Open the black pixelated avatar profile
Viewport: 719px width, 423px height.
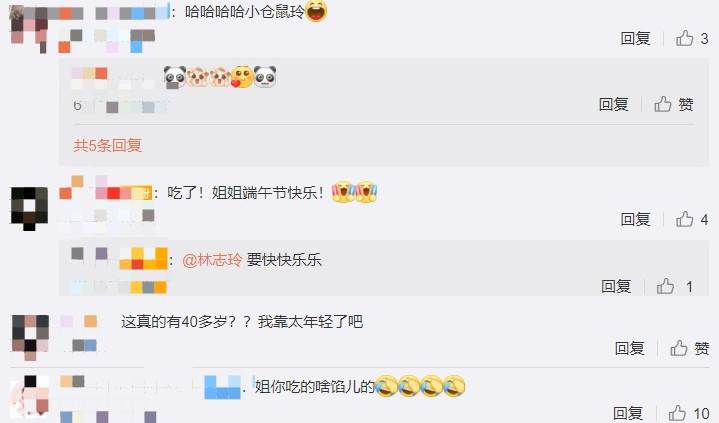[x=29, y=208]
